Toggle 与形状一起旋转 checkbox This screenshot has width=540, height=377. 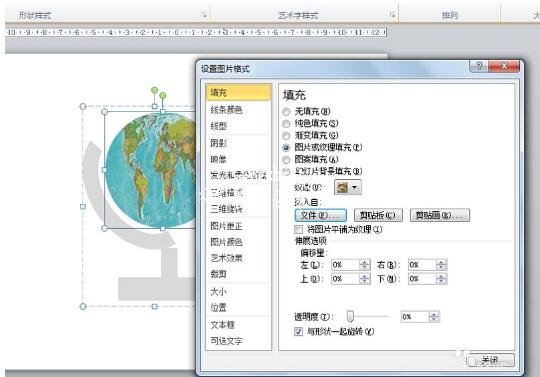tap(299, 332)
